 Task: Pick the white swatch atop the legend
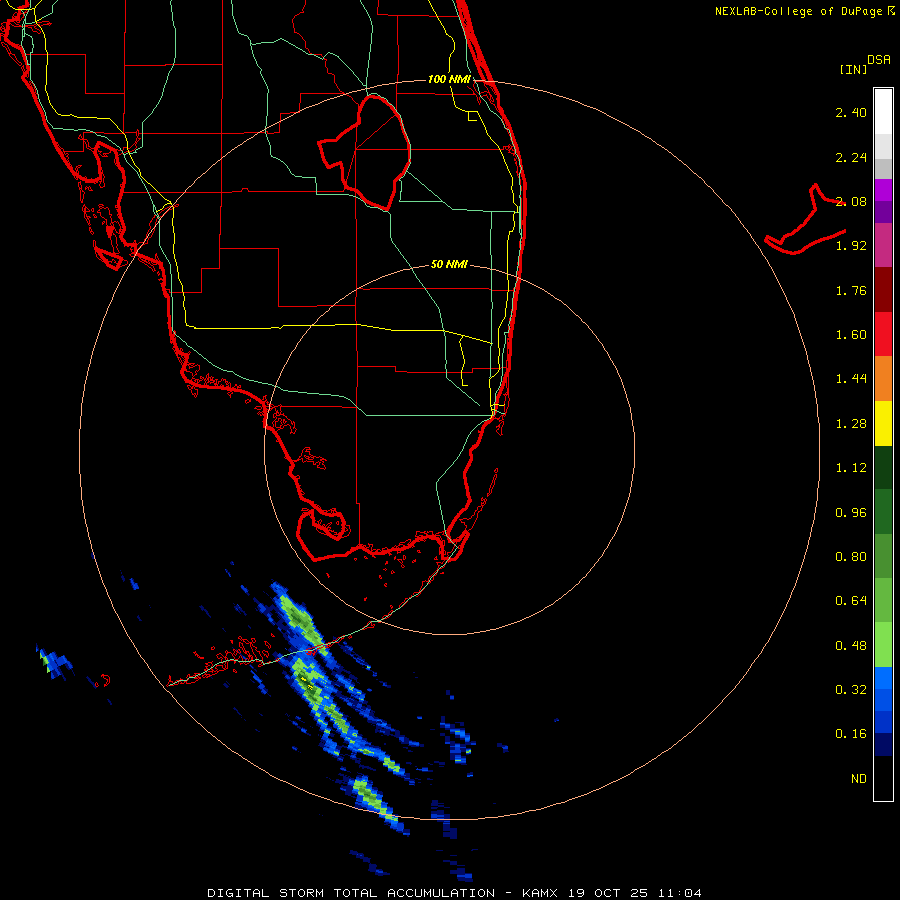[x=883, y=112]
